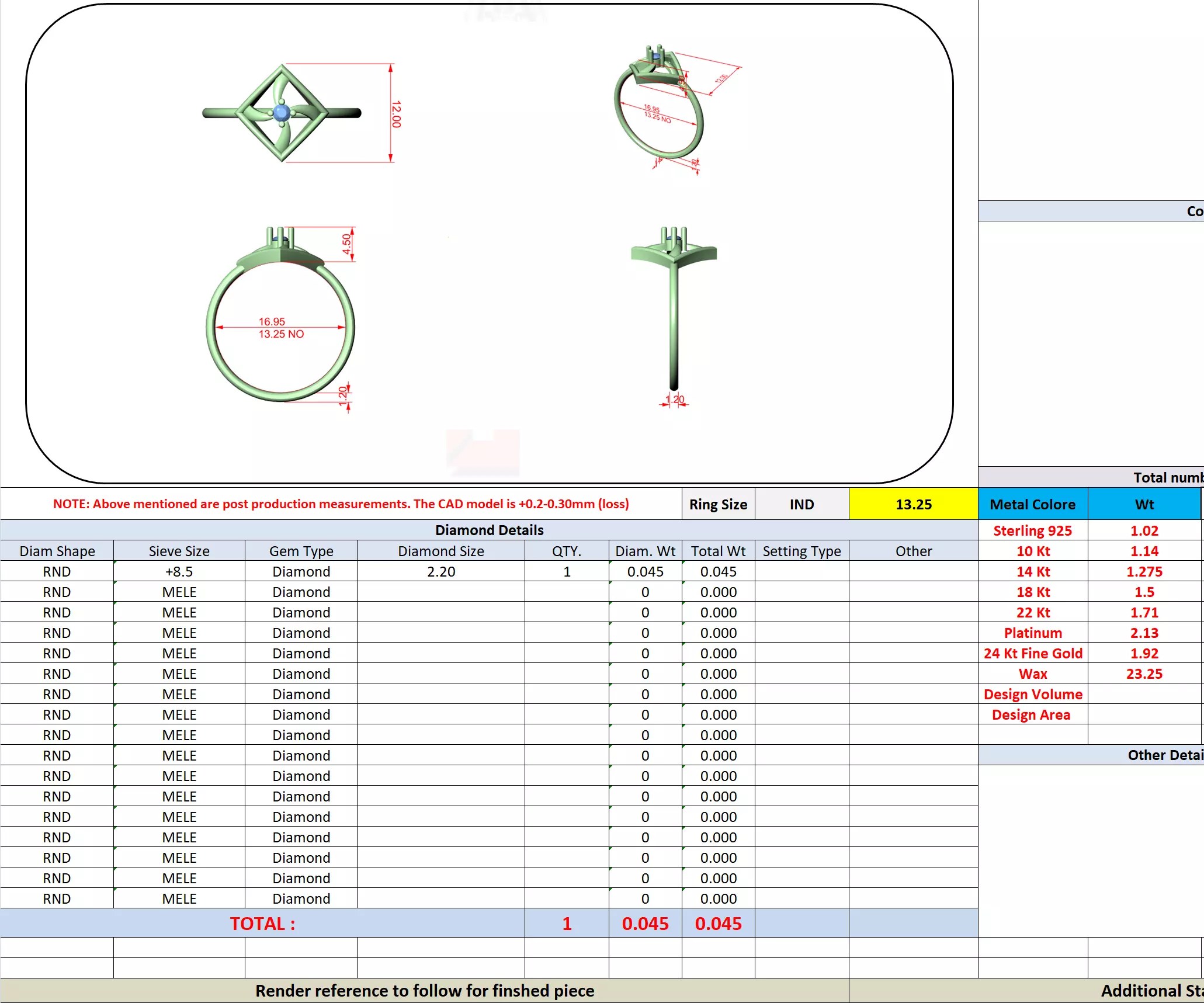Select the IND ring size cell
Viewport: 1204px width, 1003px height.
pos(801,504)
